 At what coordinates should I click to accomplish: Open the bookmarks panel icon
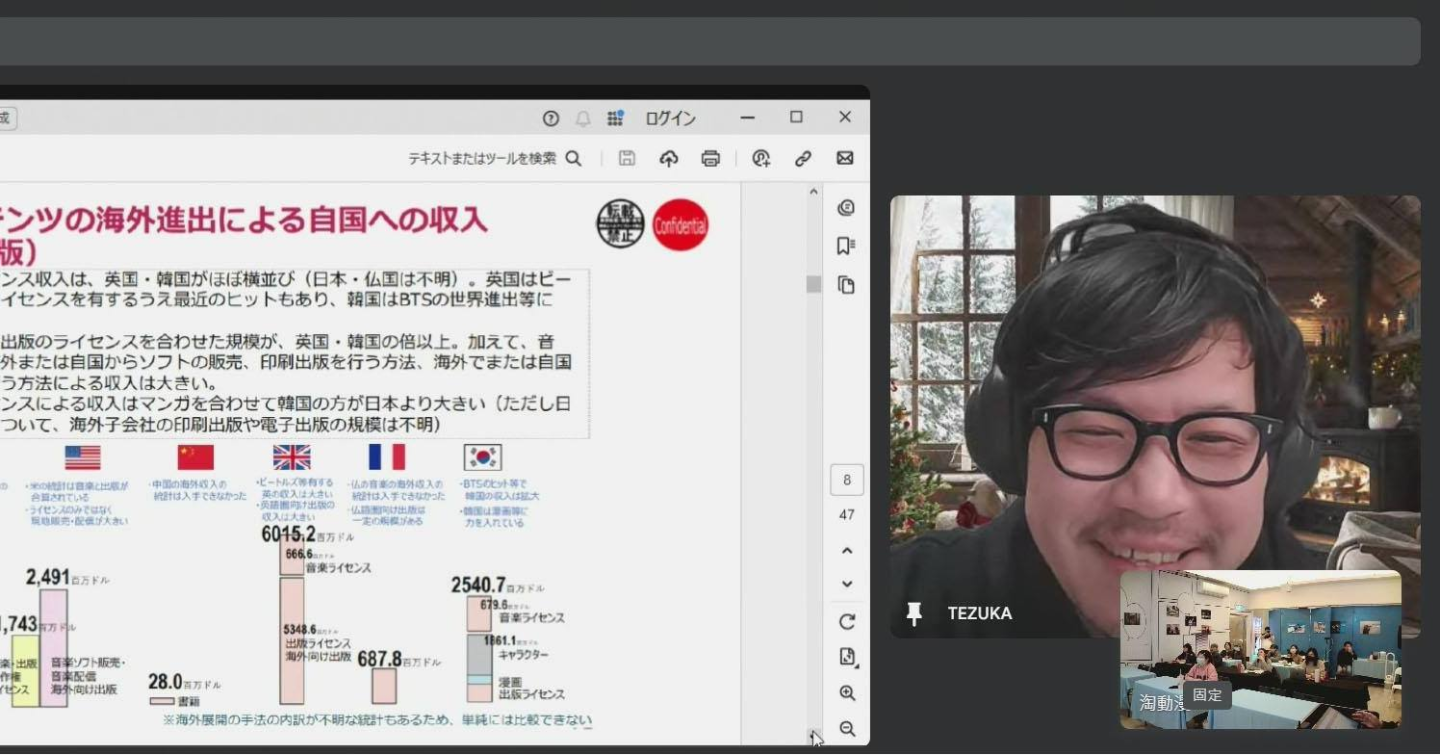click(846, 246)
